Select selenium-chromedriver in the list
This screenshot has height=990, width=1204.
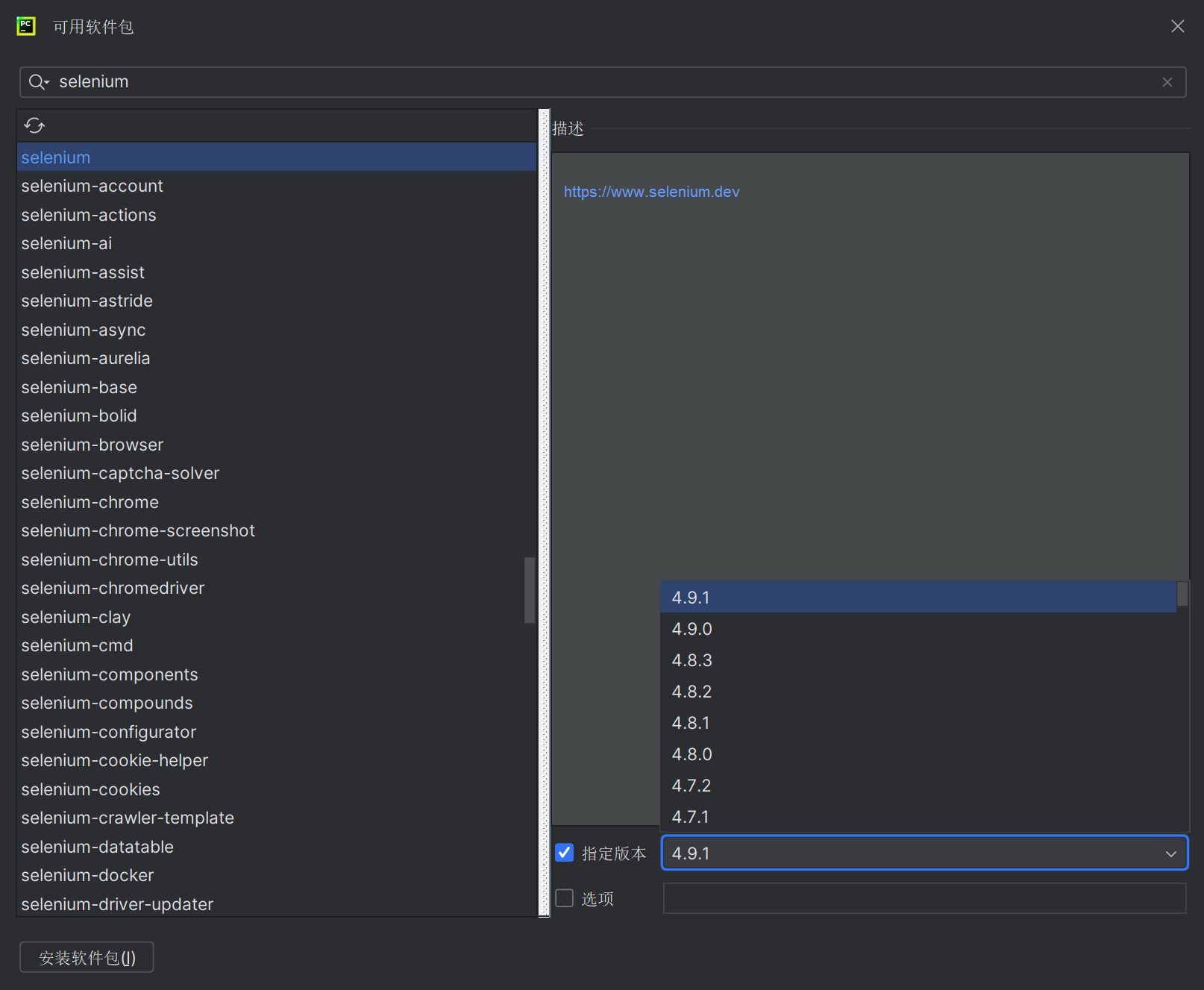(x=277, y=588)
